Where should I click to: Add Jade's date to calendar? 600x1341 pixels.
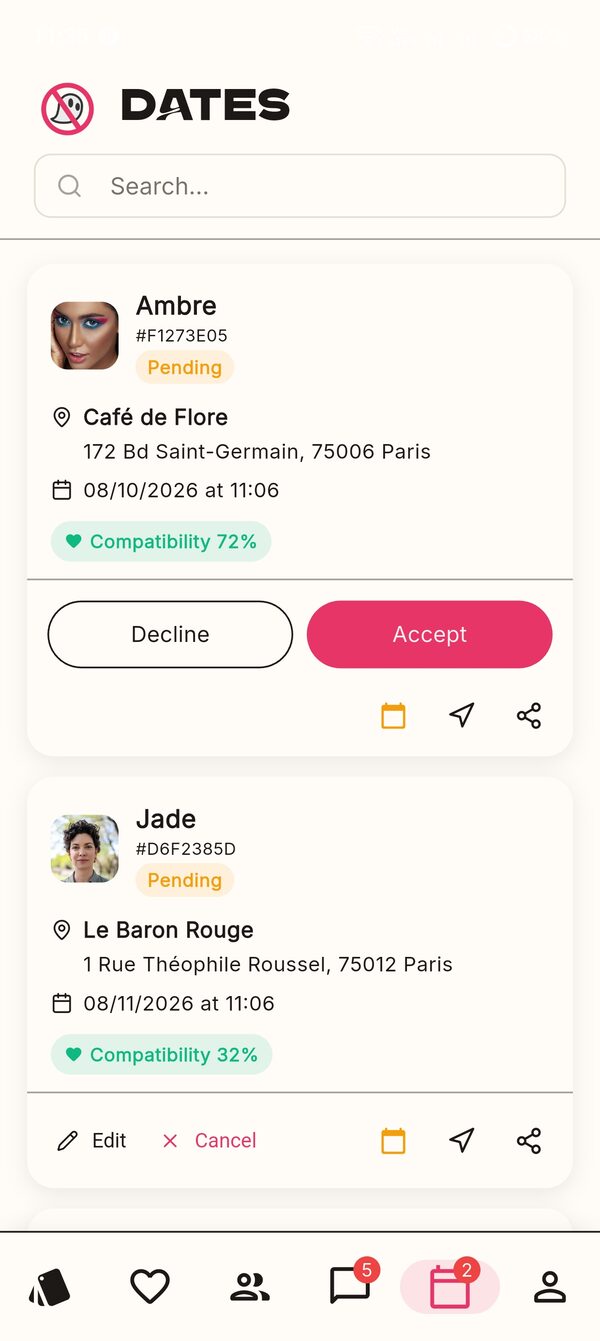pos(393,1141)
